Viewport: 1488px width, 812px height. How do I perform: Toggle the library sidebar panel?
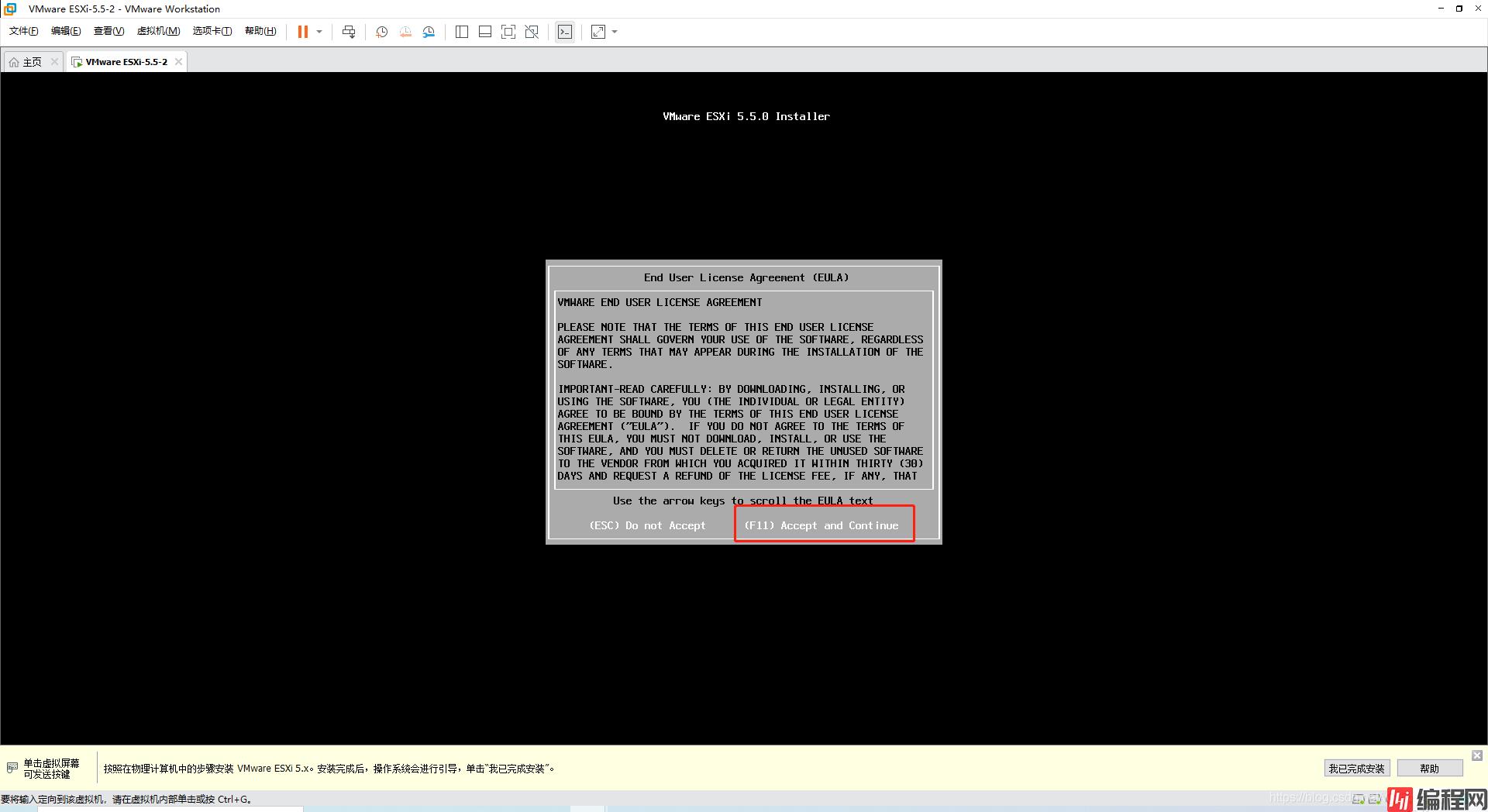point(462,32)
